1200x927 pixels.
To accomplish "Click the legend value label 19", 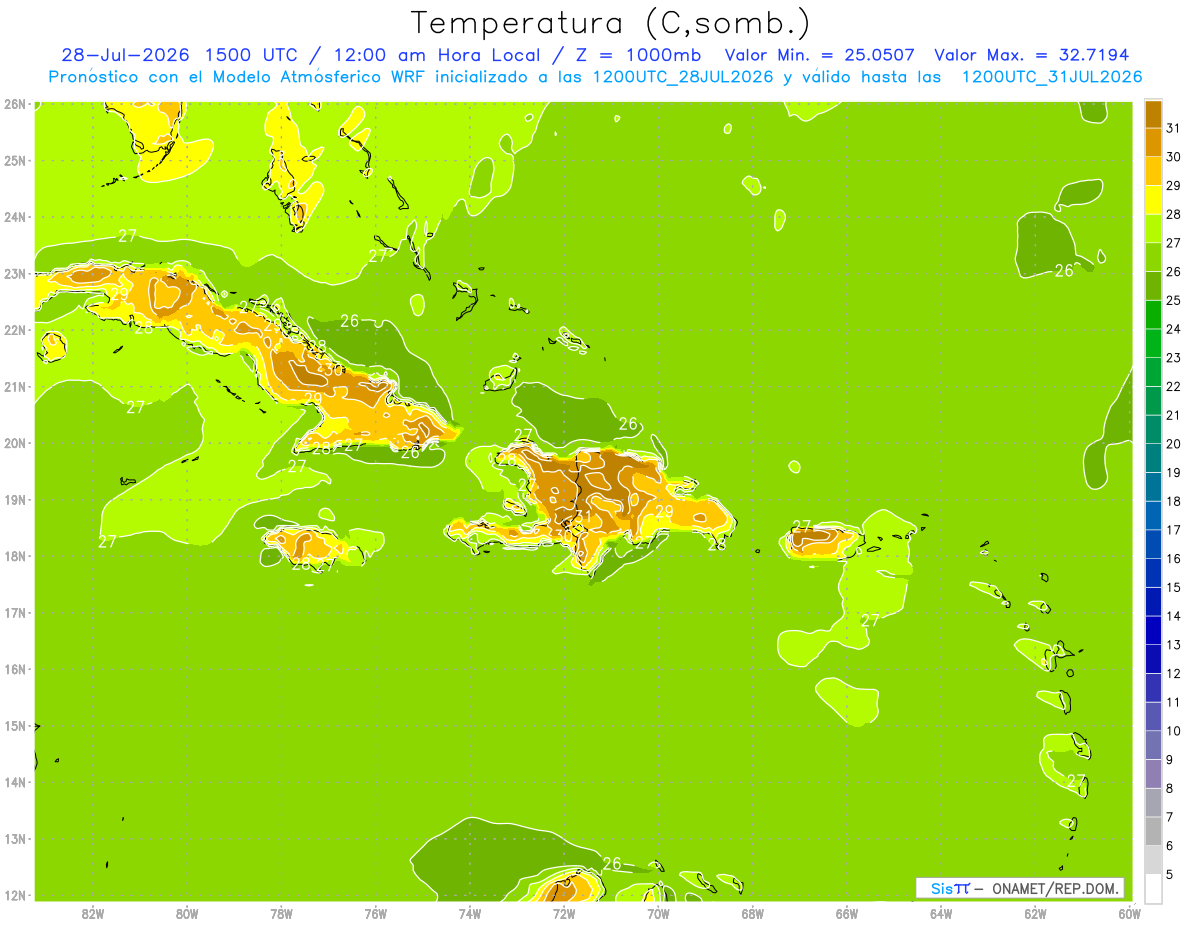I will tap(1174, 472).
